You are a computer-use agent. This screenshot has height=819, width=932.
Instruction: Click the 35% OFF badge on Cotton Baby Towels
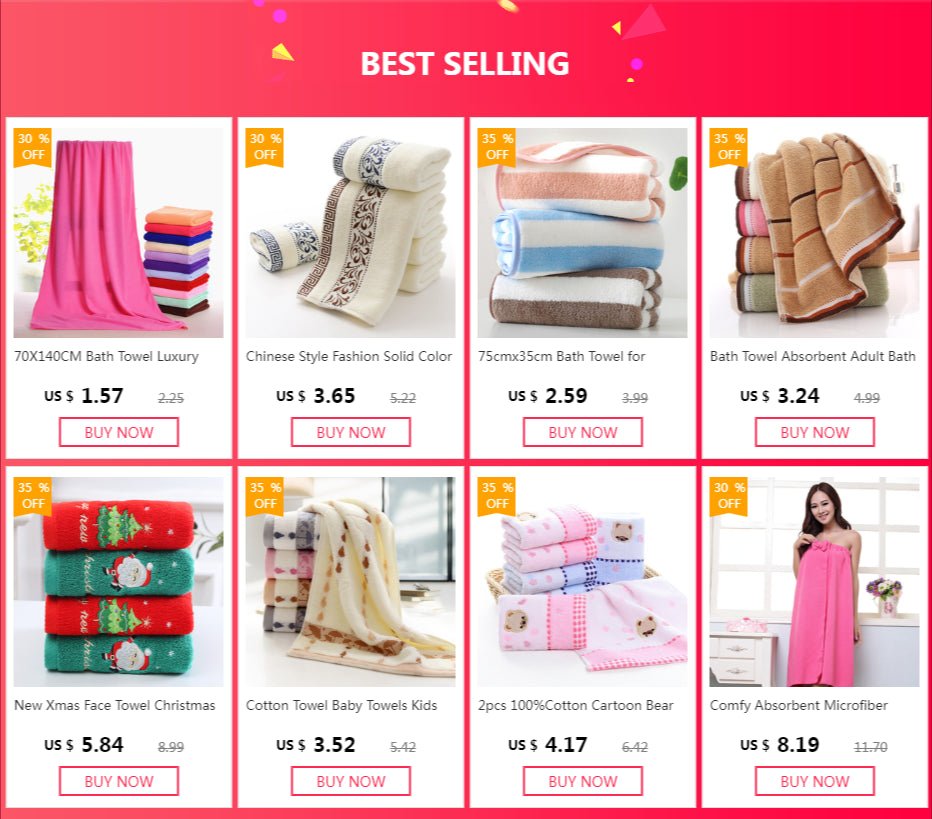[x=265, y=496]
